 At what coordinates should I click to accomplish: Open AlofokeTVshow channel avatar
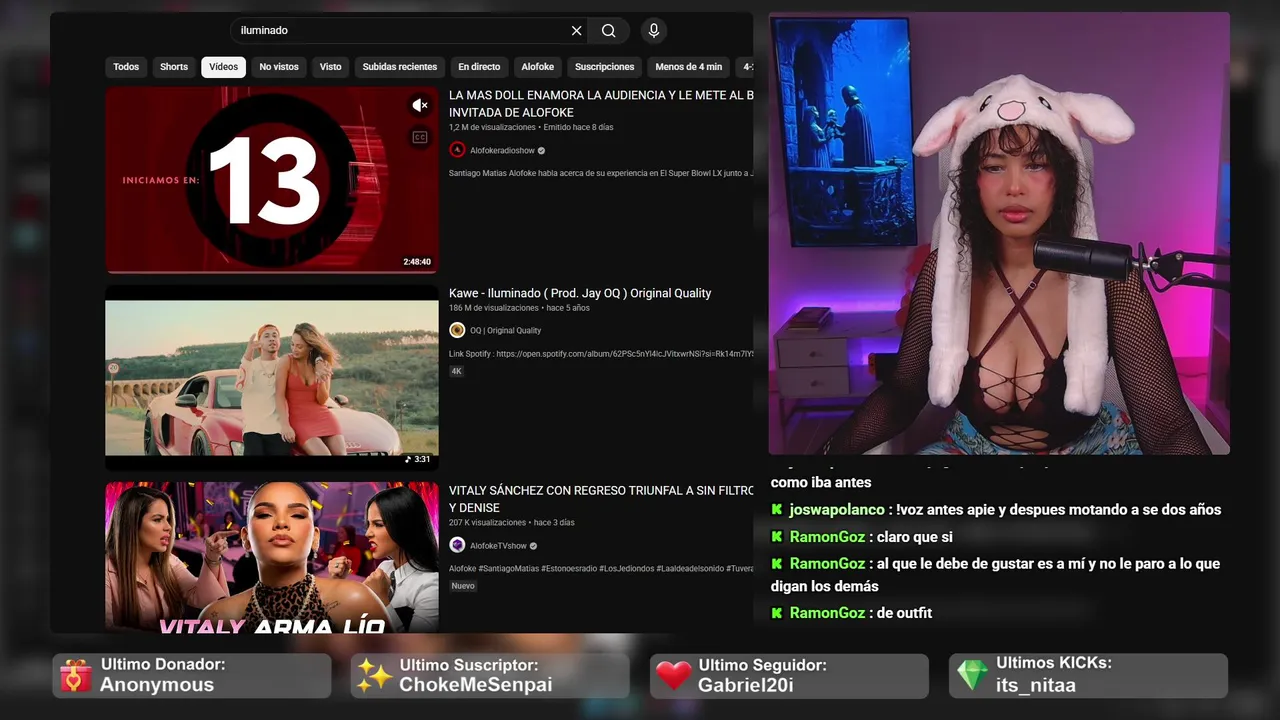coord(457,545)
